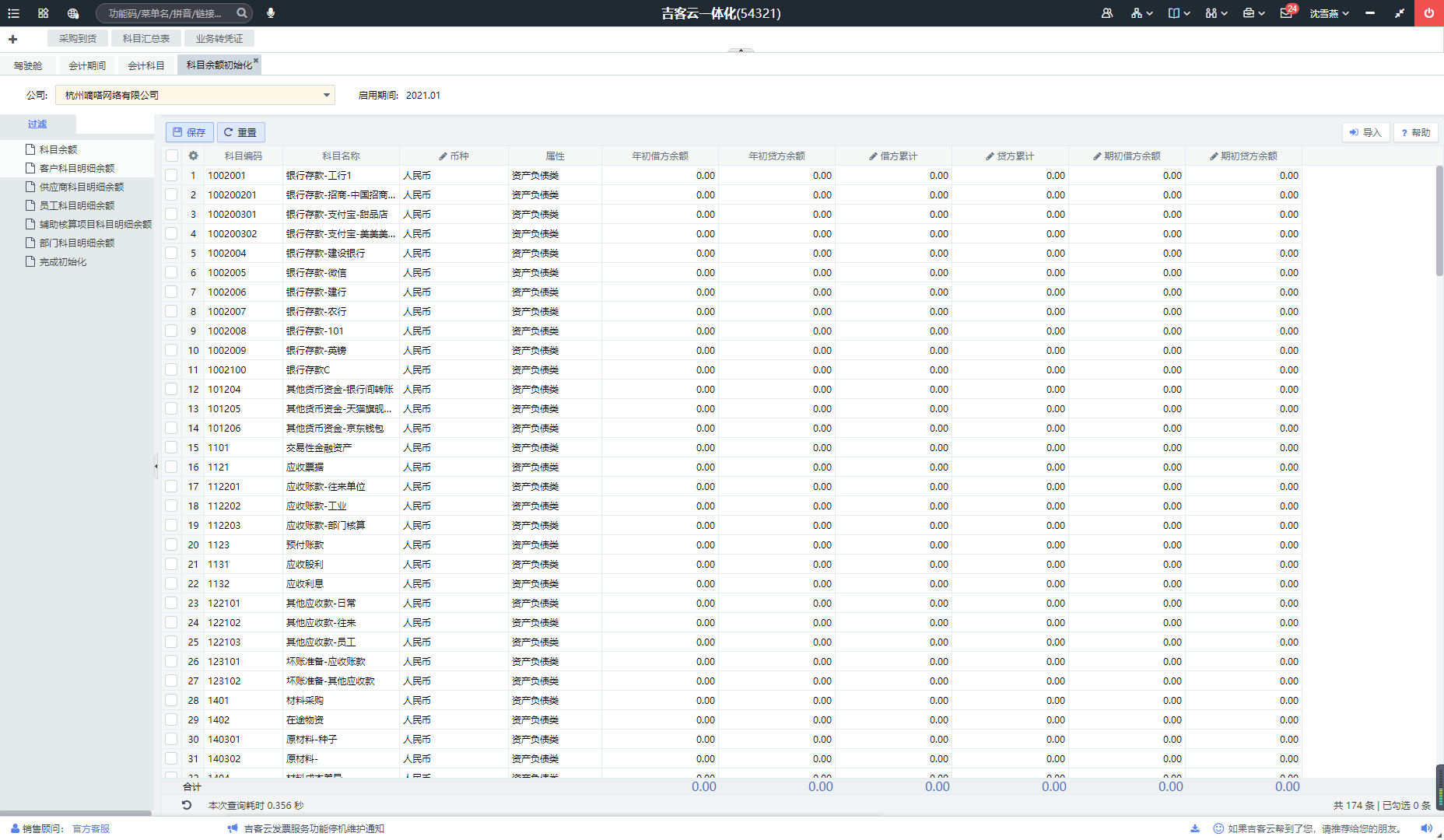Viewport: 1444px width, 840px height.
Task: Open the 公司 company dropdown
Action: [195, 95]
